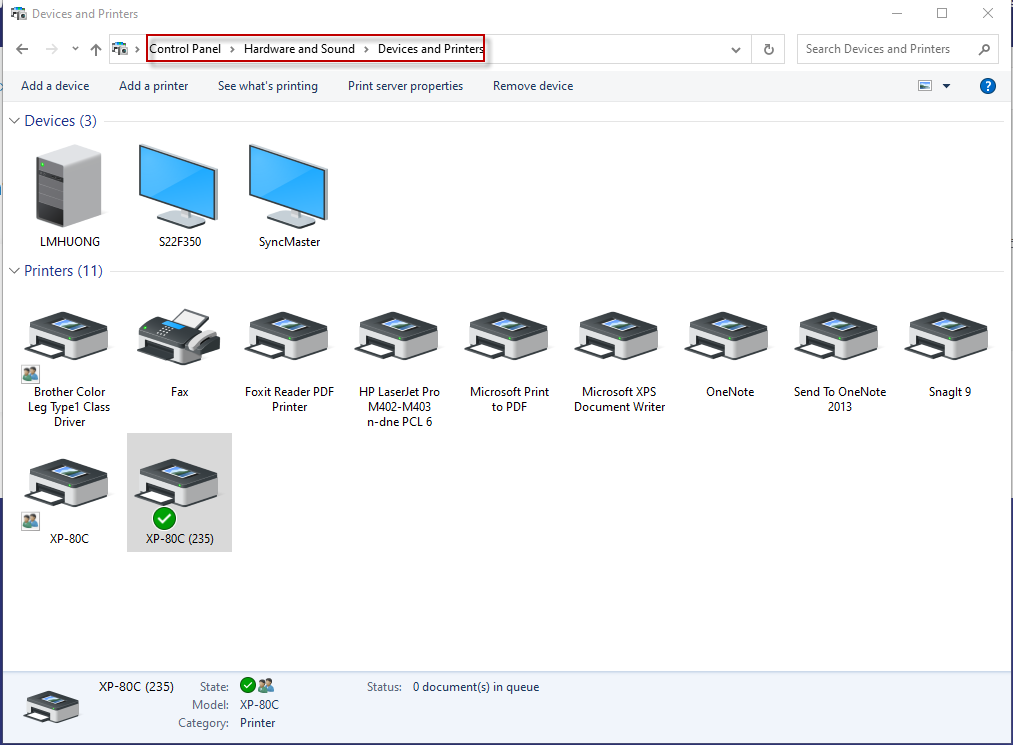Screen dimensions: 1013x745
Task: Select the shared XP-80C printer icon
Action: [69, 483]
